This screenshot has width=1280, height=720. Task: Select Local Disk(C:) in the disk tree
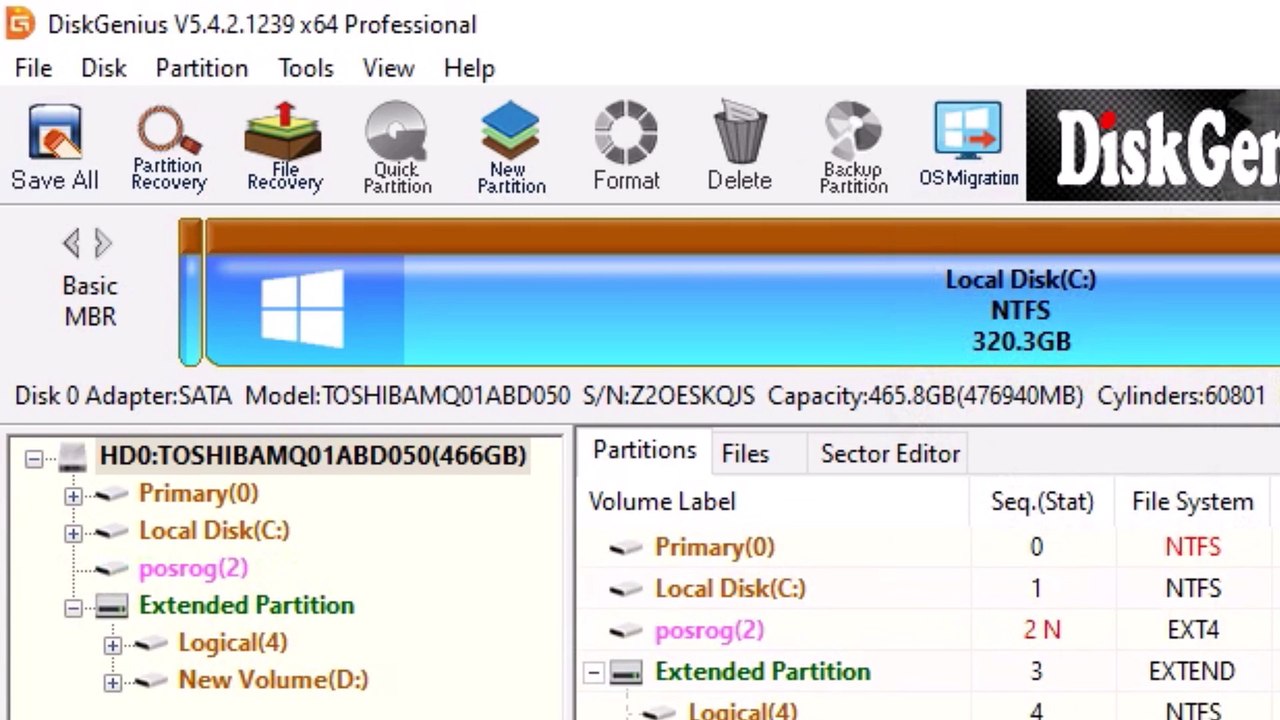pos(214,531)
